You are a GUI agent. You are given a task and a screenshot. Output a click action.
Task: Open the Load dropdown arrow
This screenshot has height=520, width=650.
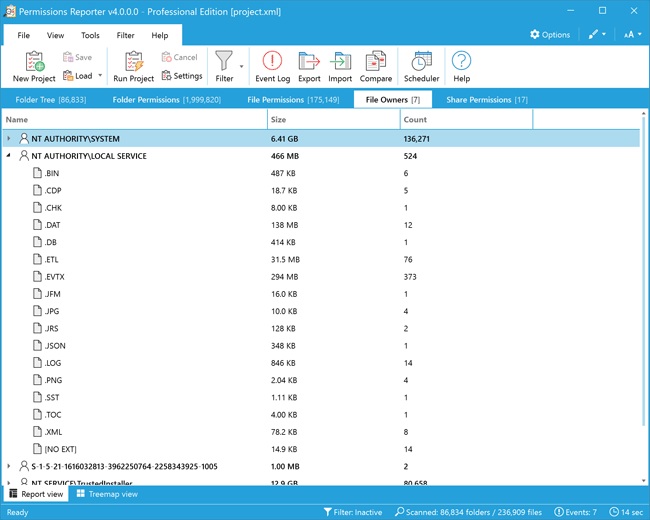pos(100,76)
